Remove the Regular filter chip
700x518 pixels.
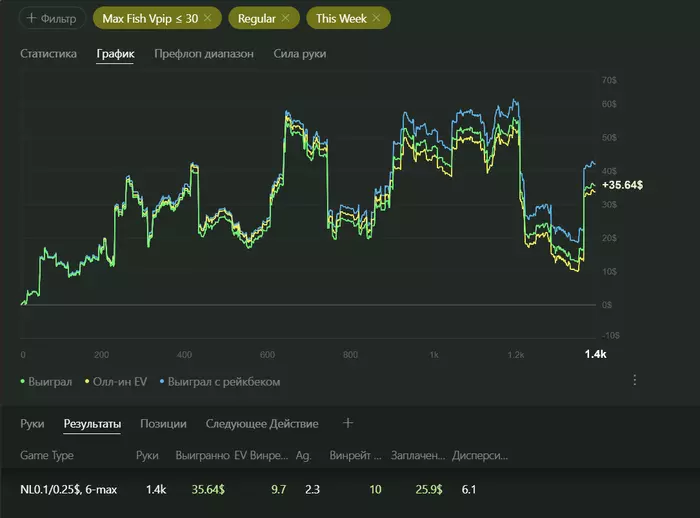[286, 18]
